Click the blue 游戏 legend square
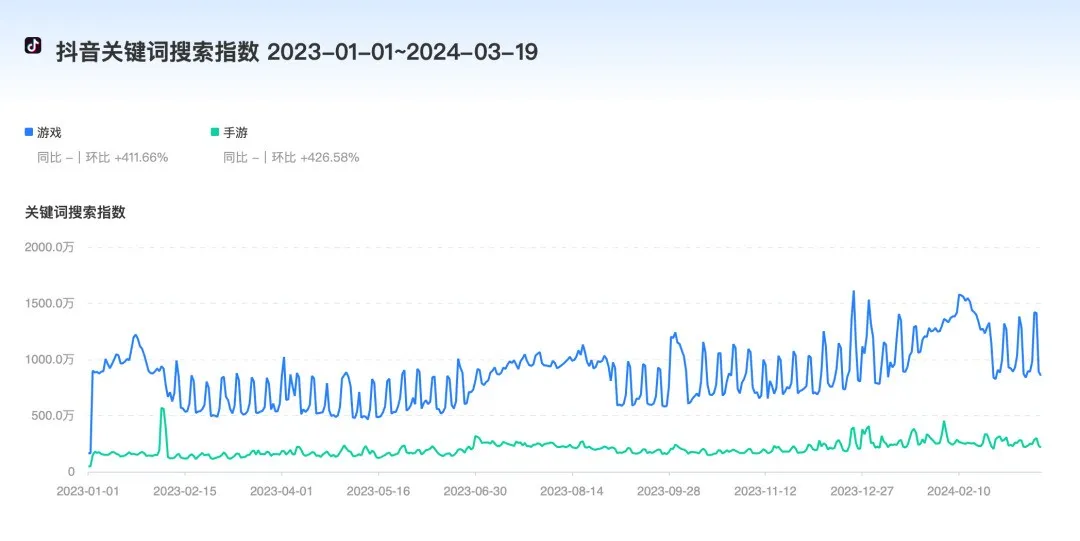Screen dimensions: 1080x541 pos(29,131)
